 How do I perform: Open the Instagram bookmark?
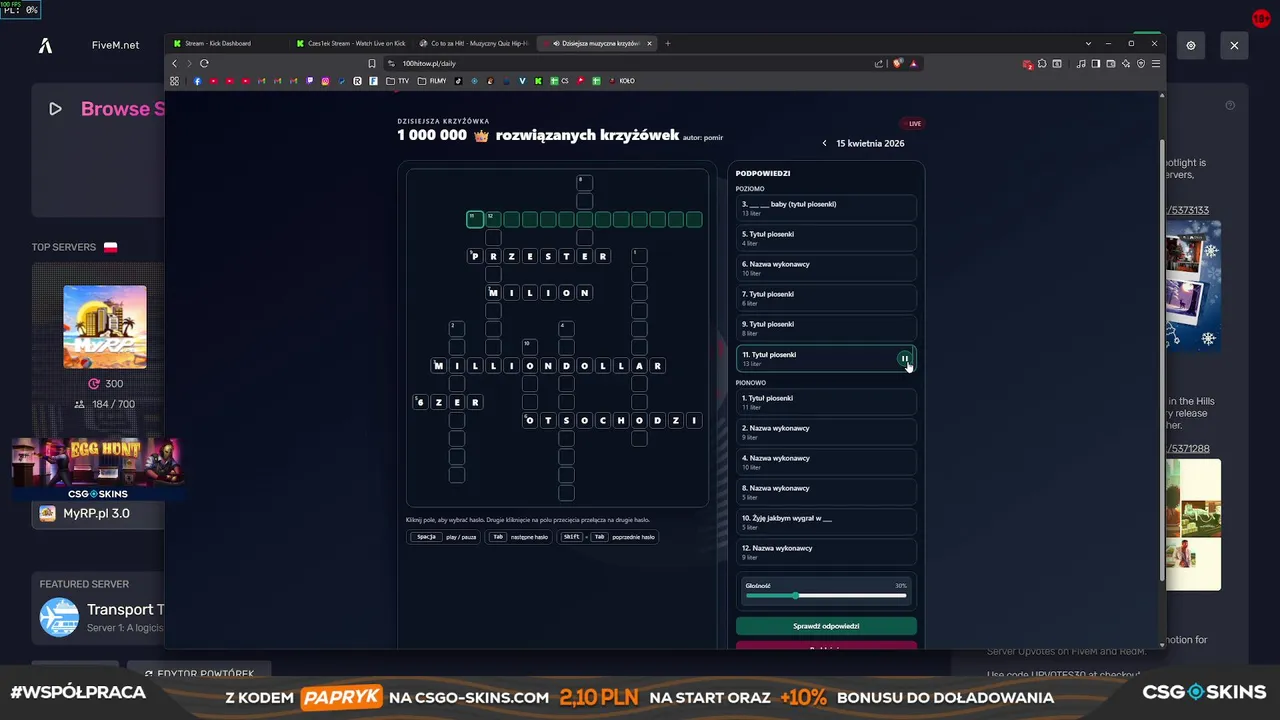(x=325, y=81)
